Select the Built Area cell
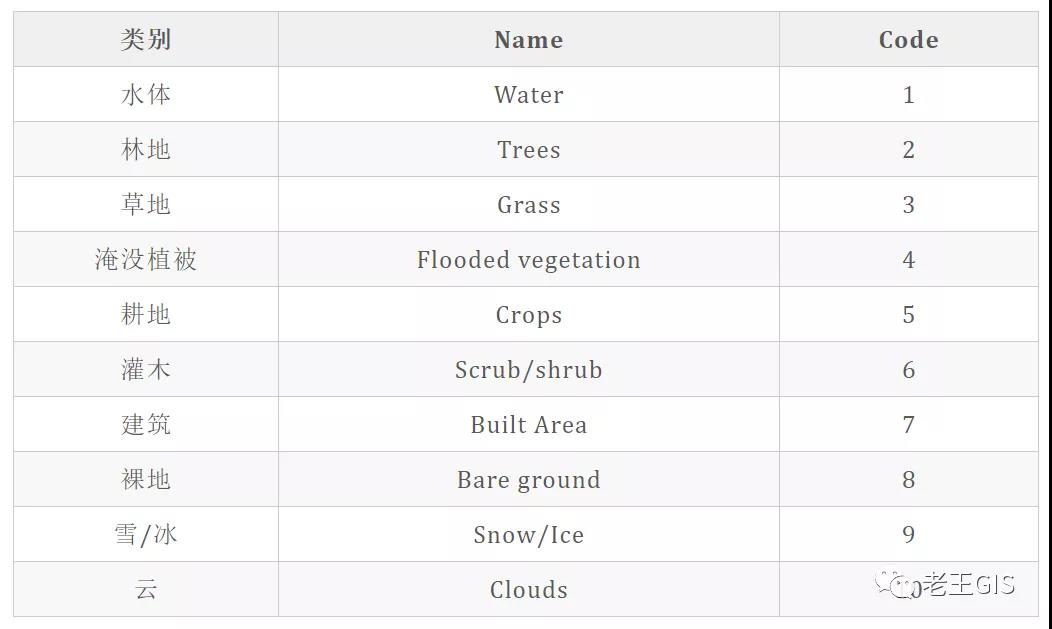Viewport: 1052px width, 629px height. [x=528, y=425]
